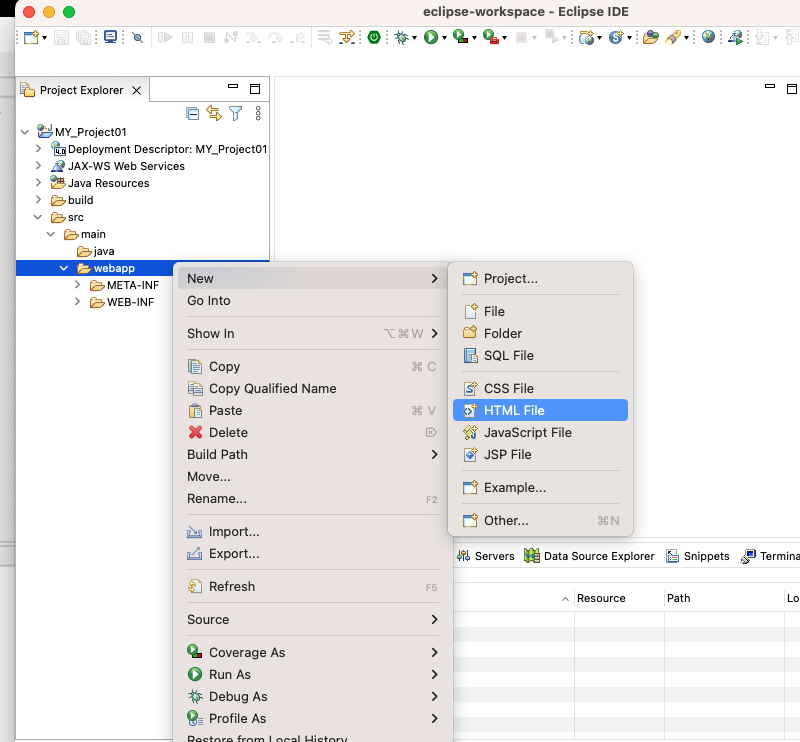Choose JSP File from New submenu
The image size is (800, 742).
pos(540,454)
